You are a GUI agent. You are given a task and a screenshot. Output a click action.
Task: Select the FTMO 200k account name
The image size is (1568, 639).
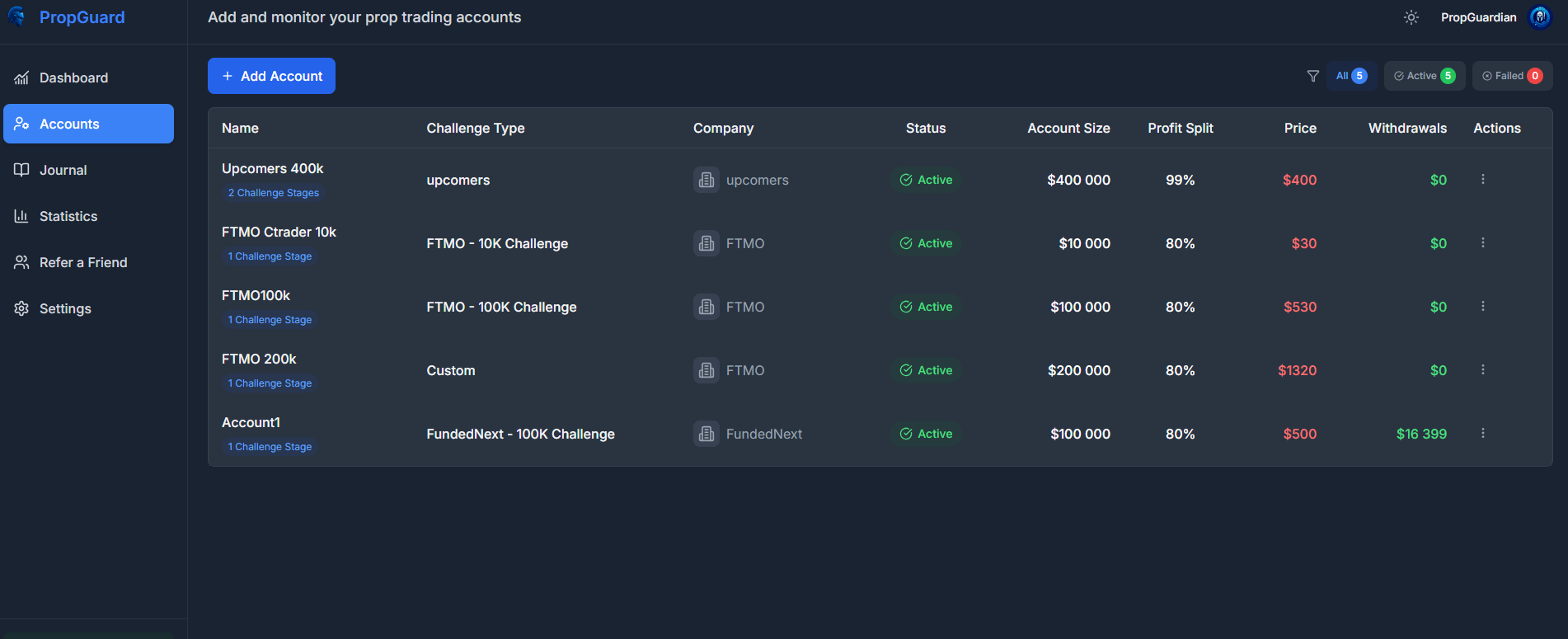pyautogui.click(x=259, y=359)
